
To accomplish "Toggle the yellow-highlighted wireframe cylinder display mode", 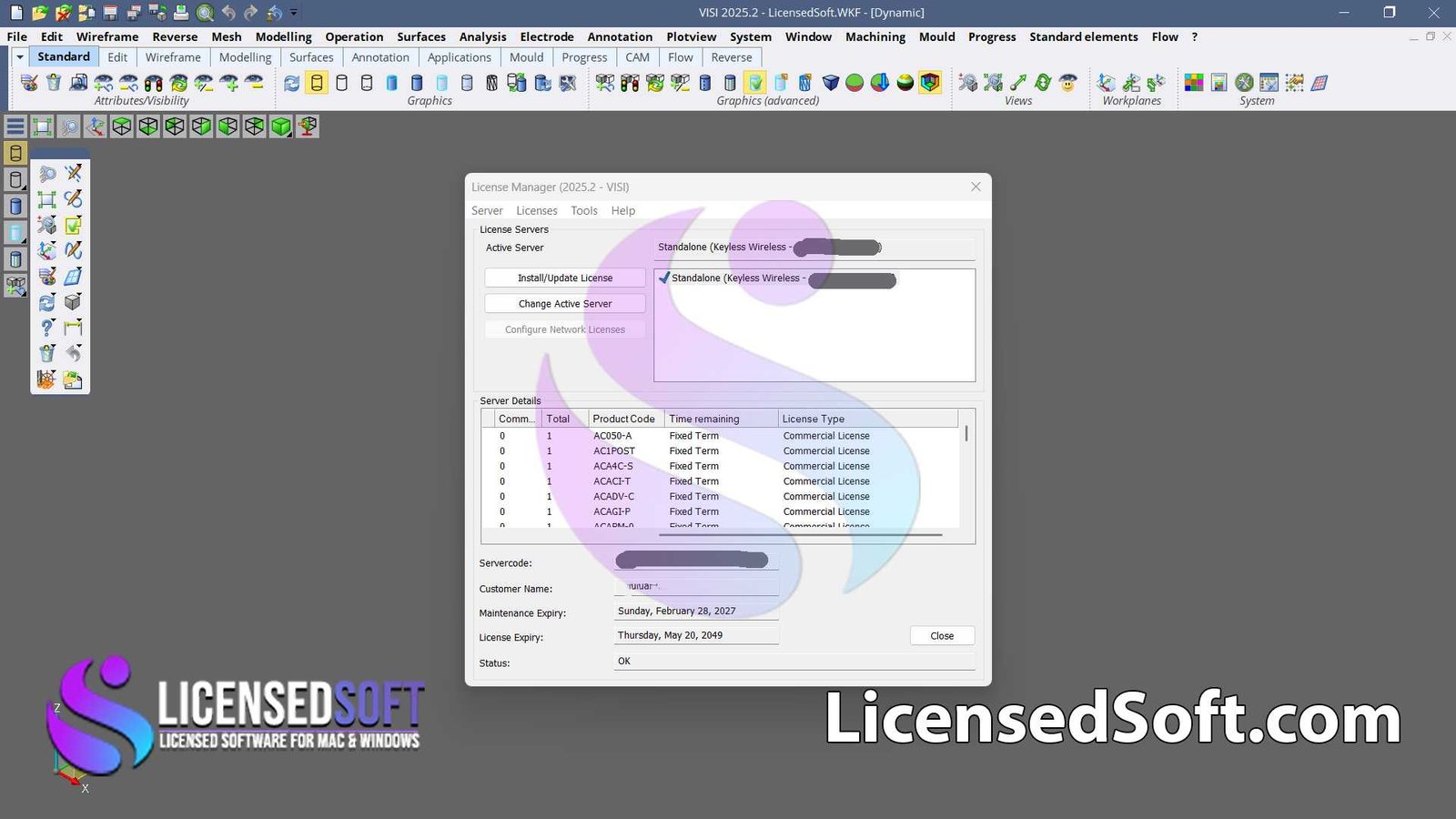I will pyautogui.click(x=317, y=83).
